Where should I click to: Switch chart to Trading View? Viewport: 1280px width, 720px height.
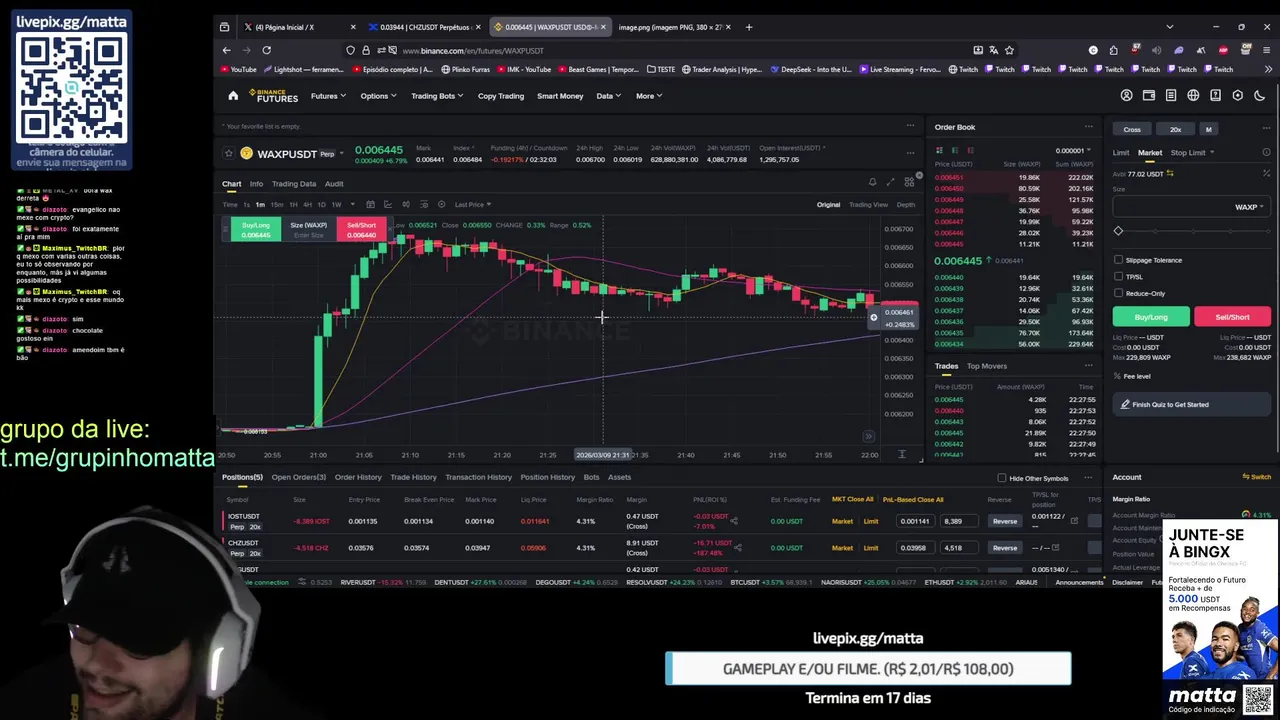click(868, 204)
